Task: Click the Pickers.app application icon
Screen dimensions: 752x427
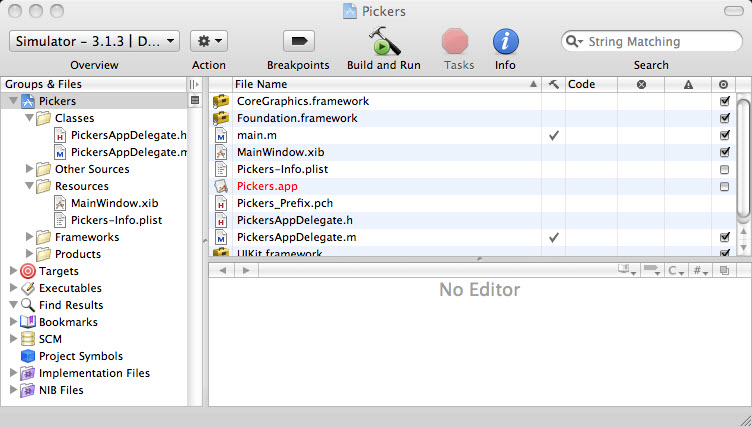Action: [221, 186]
